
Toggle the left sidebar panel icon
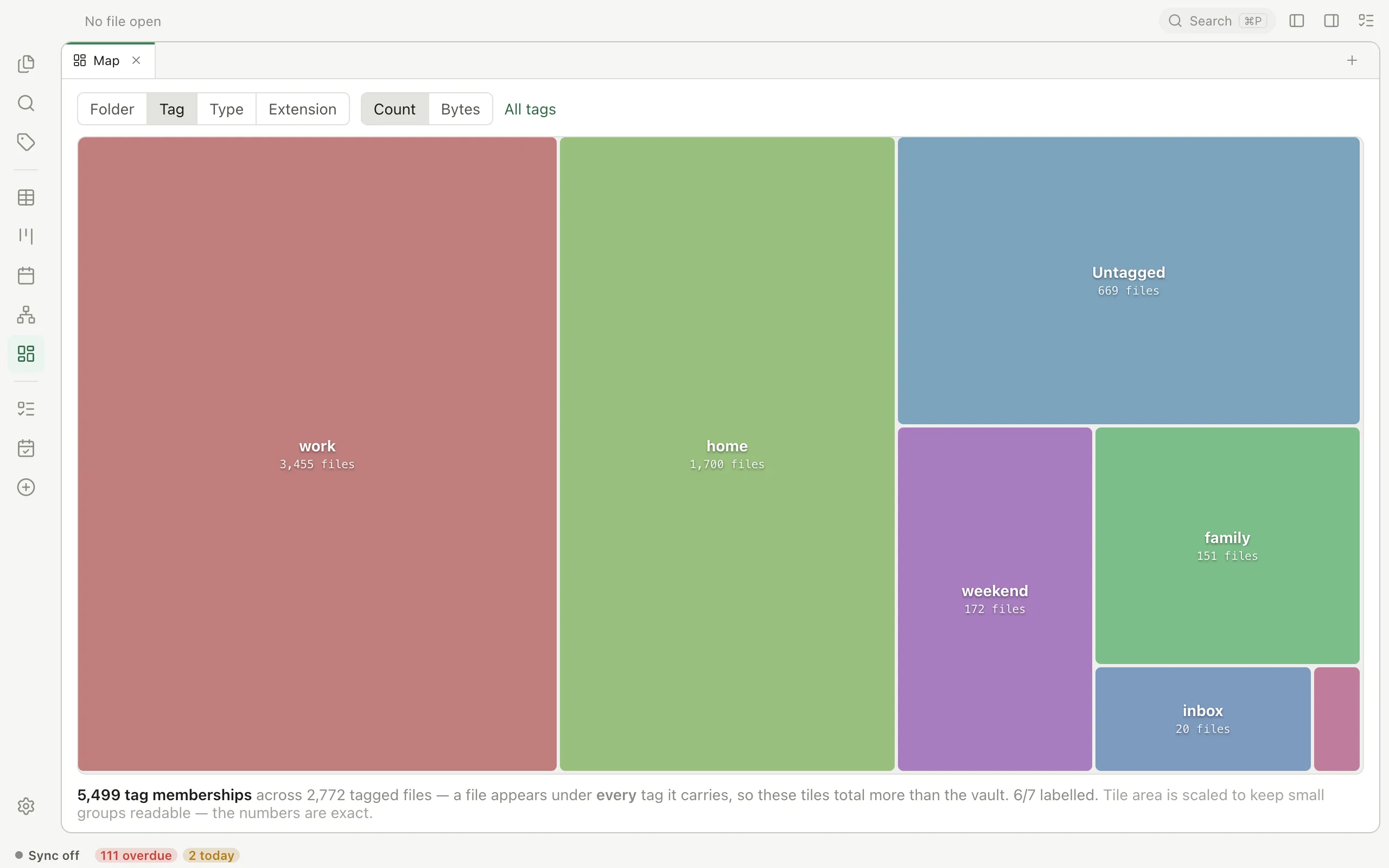(1297, 21)
